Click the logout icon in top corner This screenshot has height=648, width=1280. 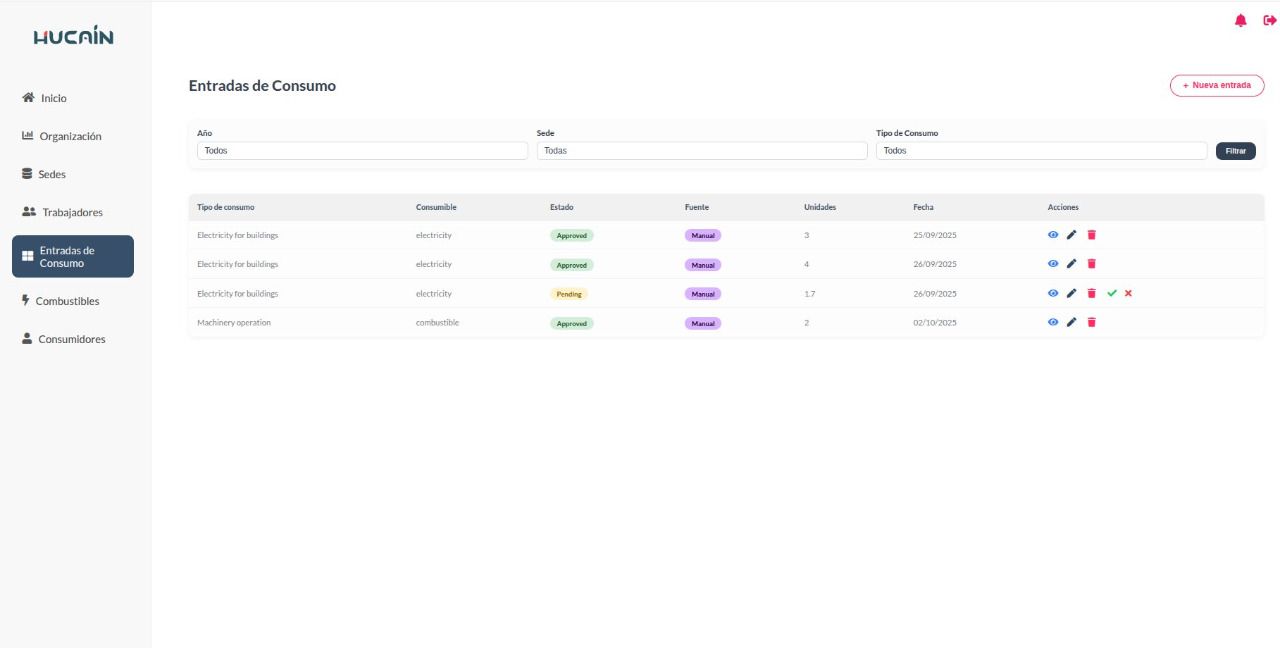click(x=1269, y=21)
